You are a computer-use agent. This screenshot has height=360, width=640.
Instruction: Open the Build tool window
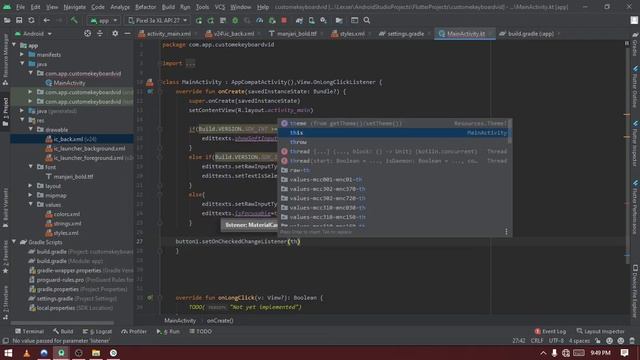point(63,331)
